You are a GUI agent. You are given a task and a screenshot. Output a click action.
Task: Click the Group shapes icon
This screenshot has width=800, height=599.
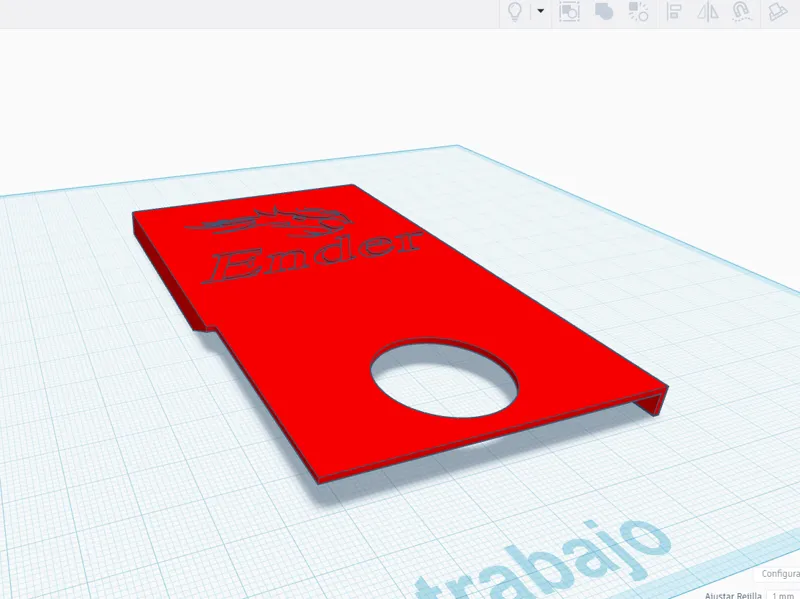[569, 11]
